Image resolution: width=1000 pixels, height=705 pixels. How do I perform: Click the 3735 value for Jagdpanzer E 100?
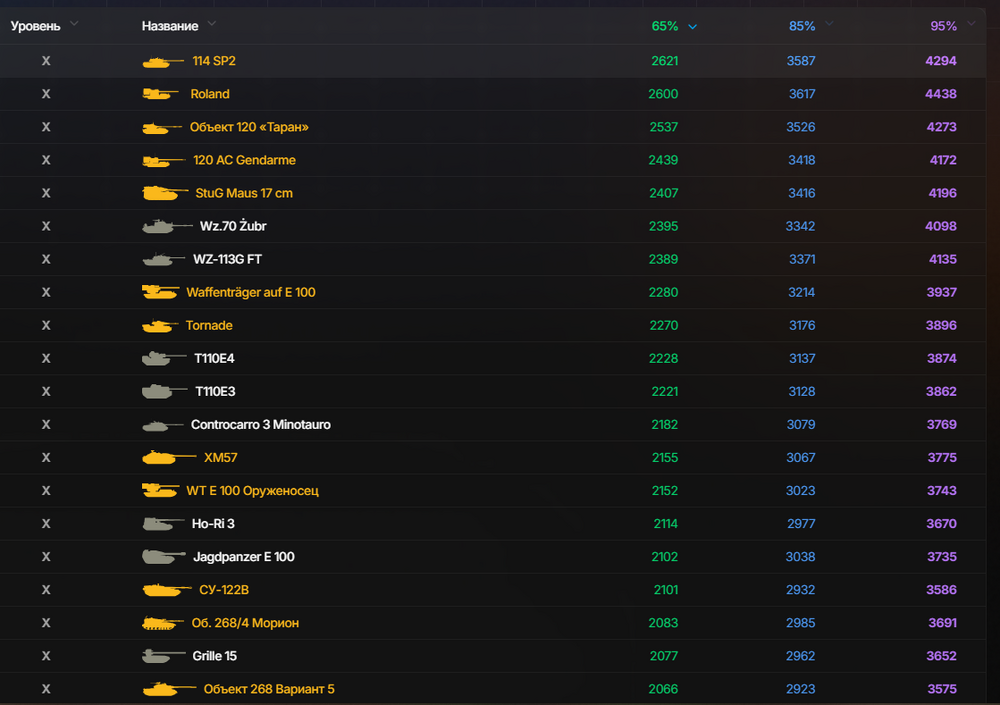click(x=942, y=557)
